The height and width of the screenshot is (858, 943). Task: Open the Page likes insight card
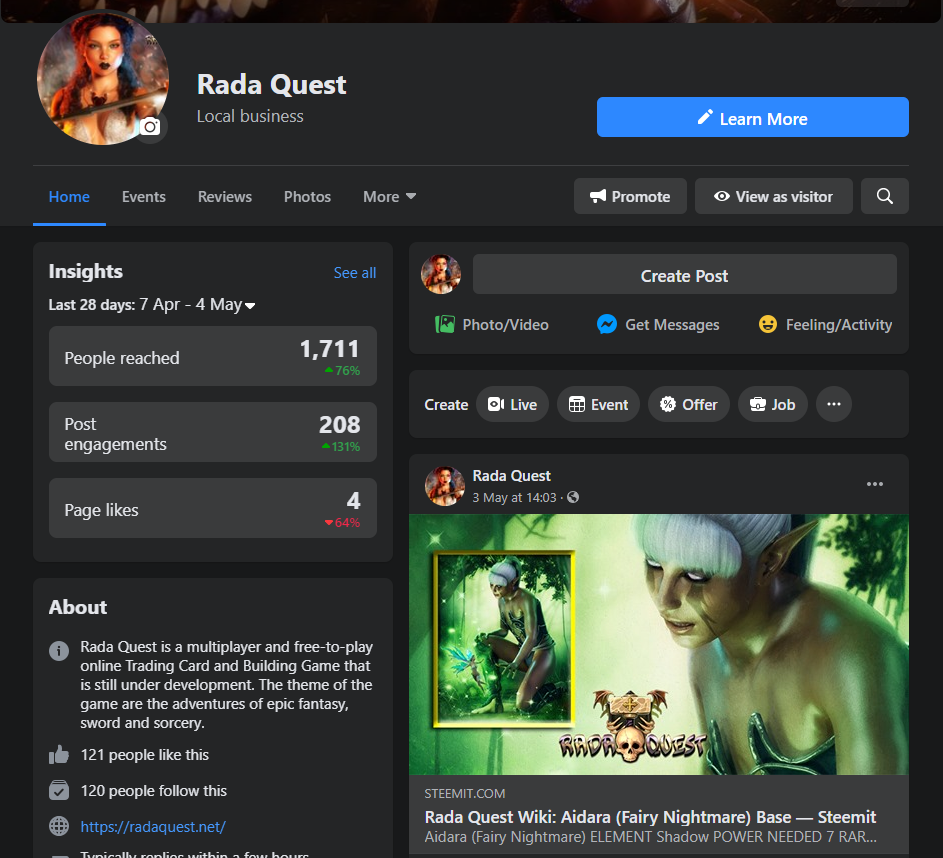tap(213, 508)
